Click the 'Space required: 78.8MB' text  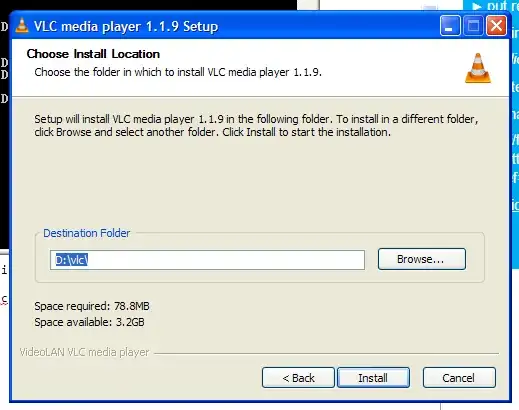tap(92, 306)
